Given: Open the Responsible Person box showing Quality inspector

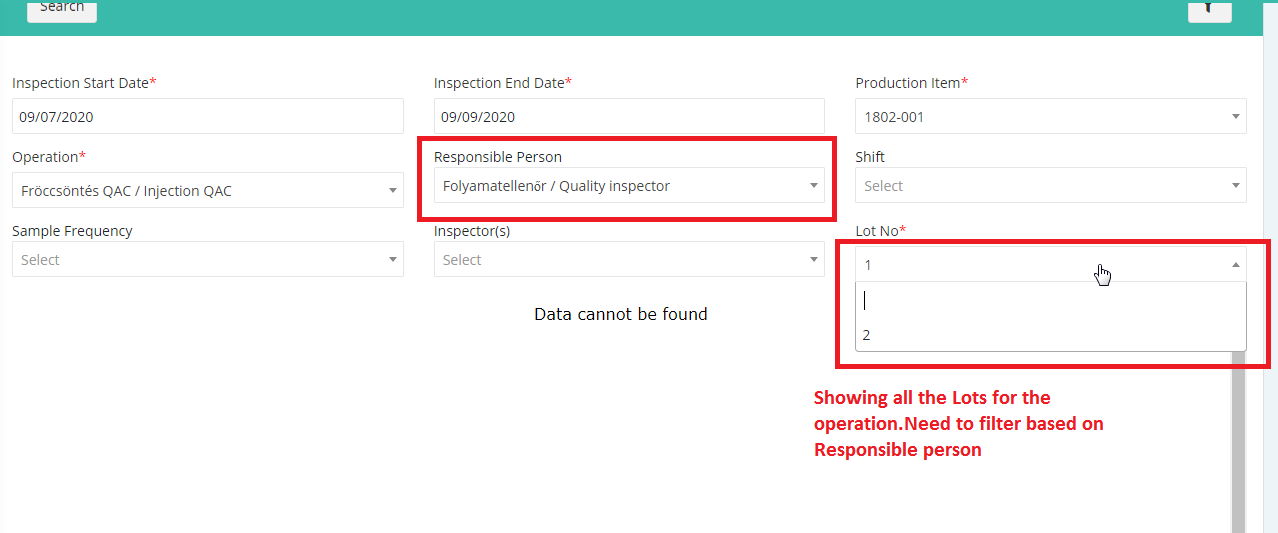Looking at the screenshot, I should click(629, 186).
